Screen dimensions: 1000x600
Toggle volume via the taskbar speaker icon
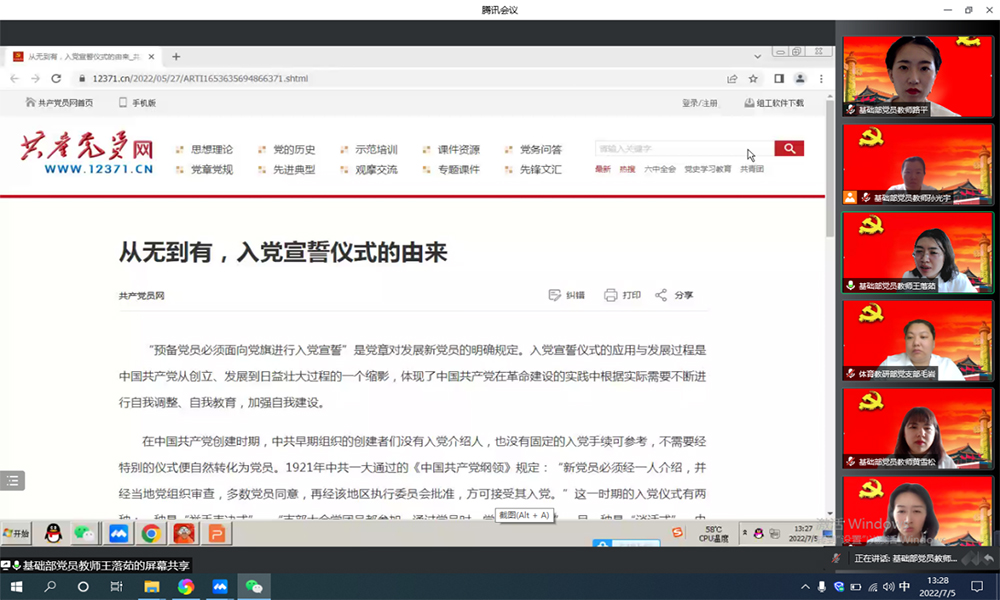point(886,587)
